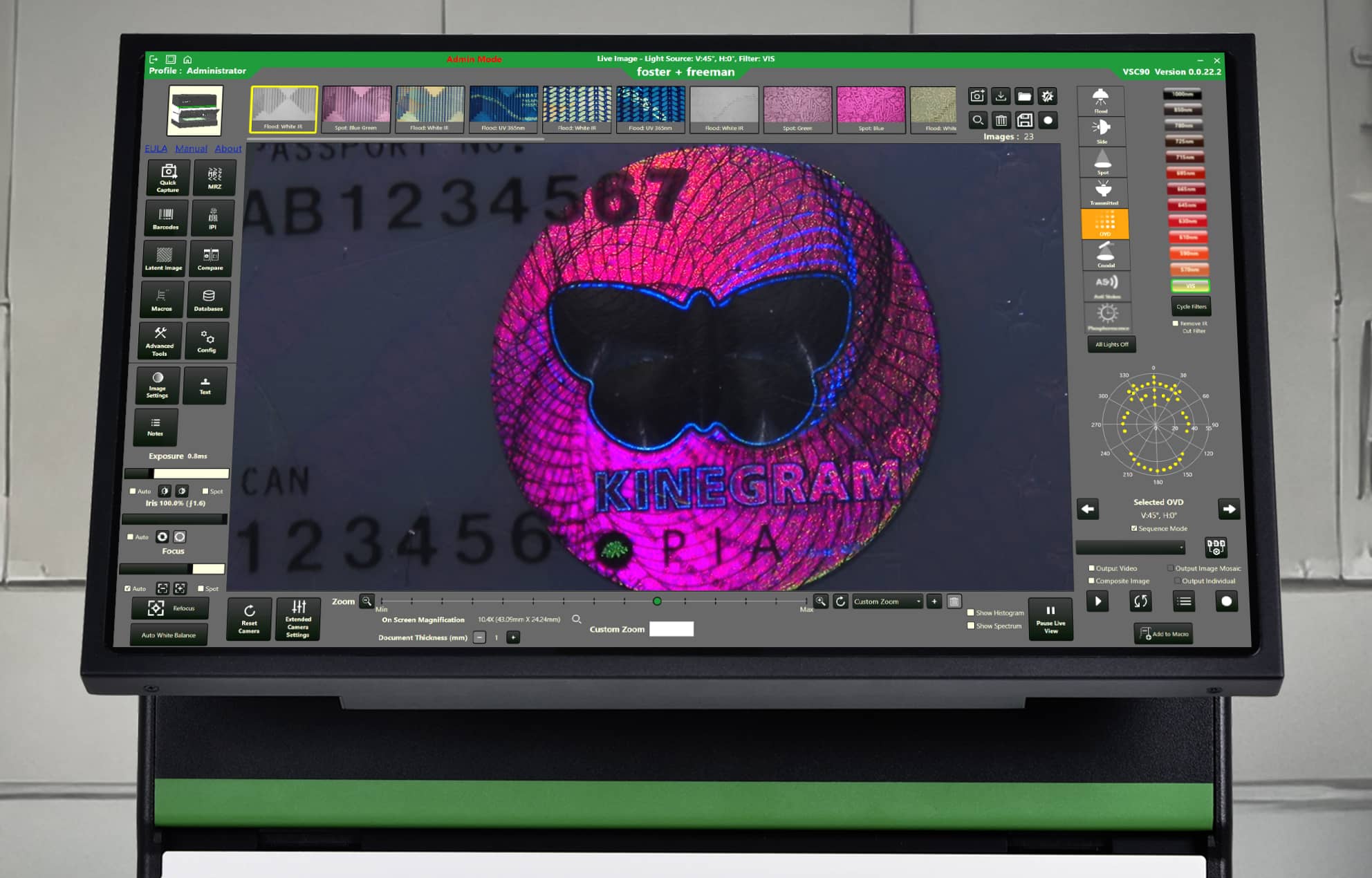Uncheck Sequence Mode
Viewport: 1372px width, 878px height.
click(x=1135, y=527)
